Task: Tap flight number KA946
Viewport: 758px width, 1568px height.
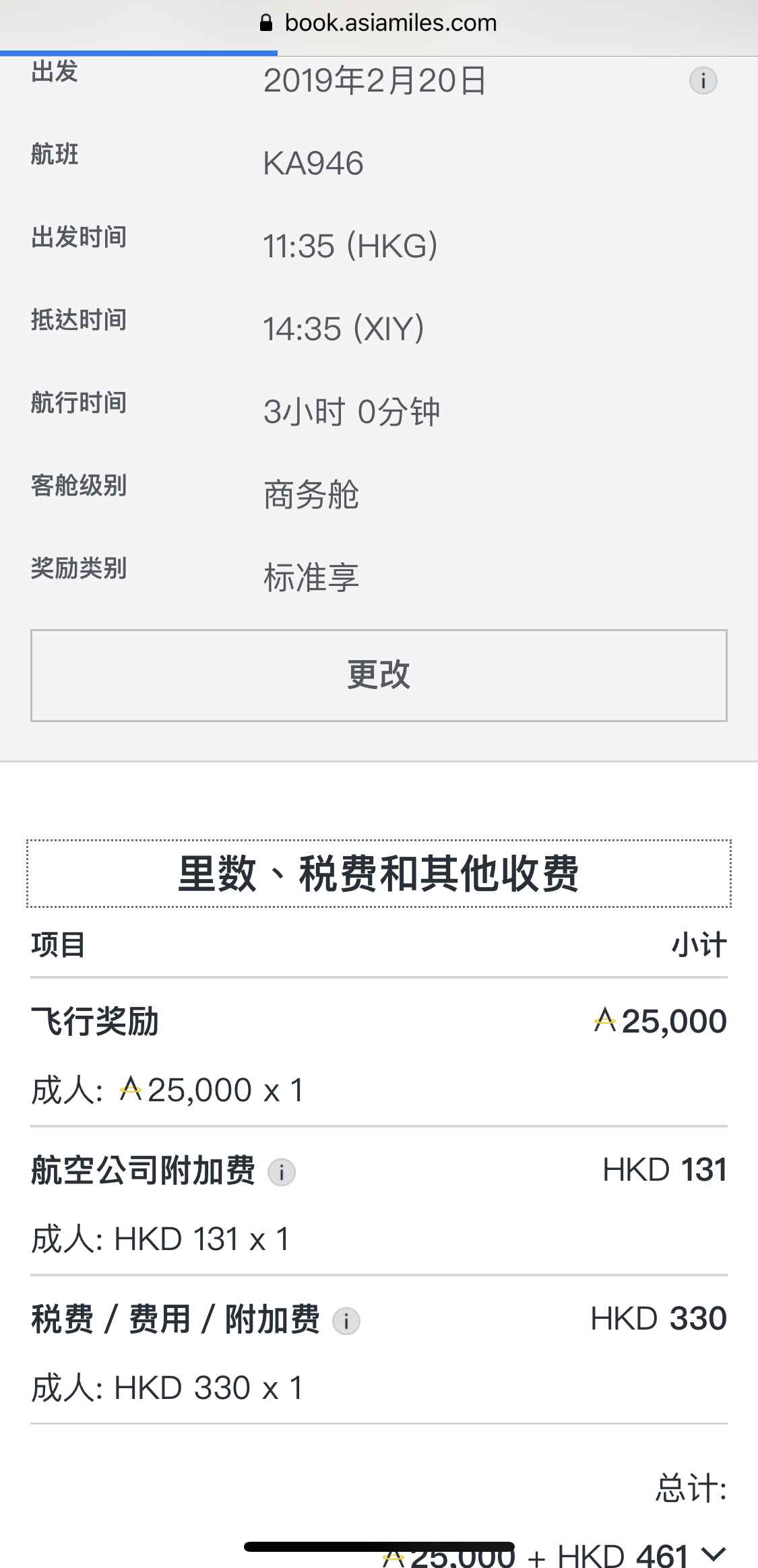Action: 313,164
